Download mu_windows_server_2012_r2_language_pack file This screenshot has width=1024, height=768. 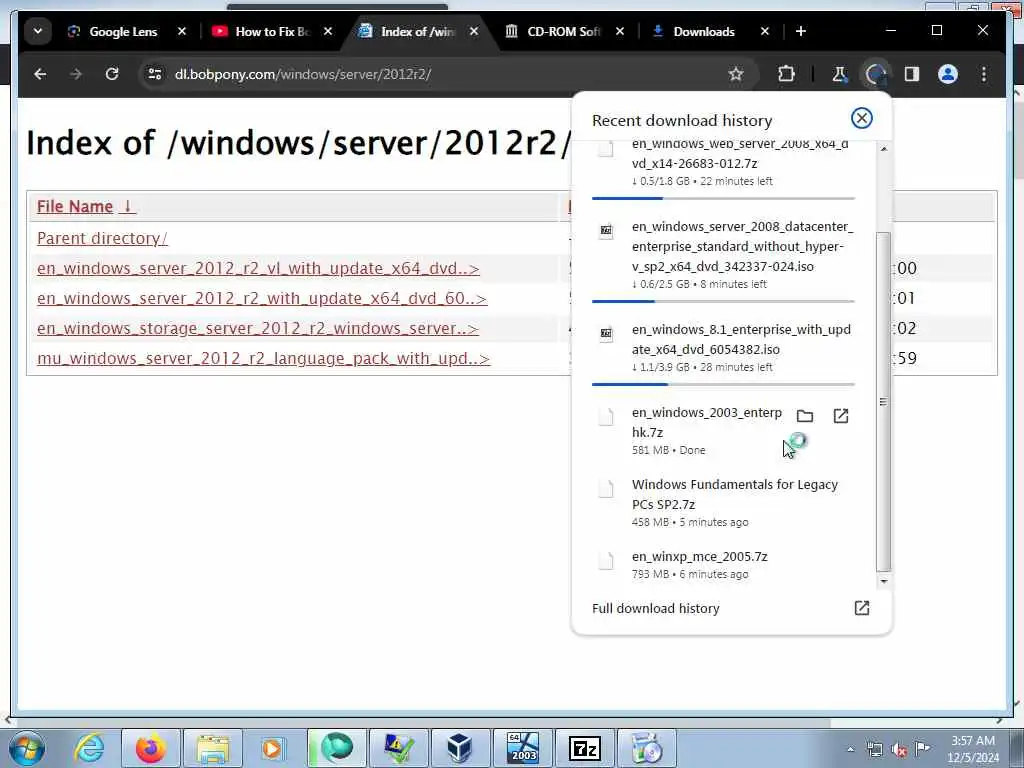click(263, 359)
